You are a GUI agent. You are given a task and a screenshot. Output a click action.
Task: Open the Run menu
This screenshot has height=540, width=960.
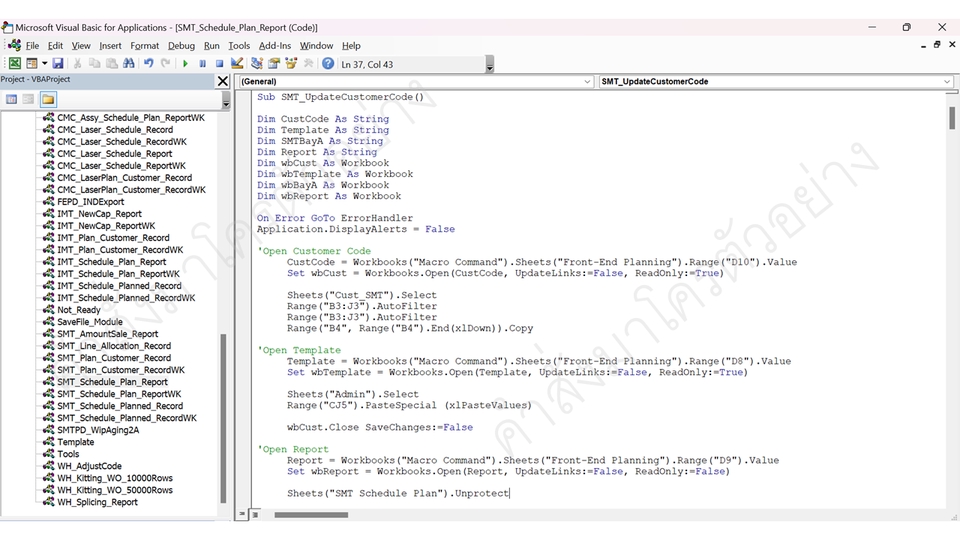pyautogui.click(x=212, y=46)
